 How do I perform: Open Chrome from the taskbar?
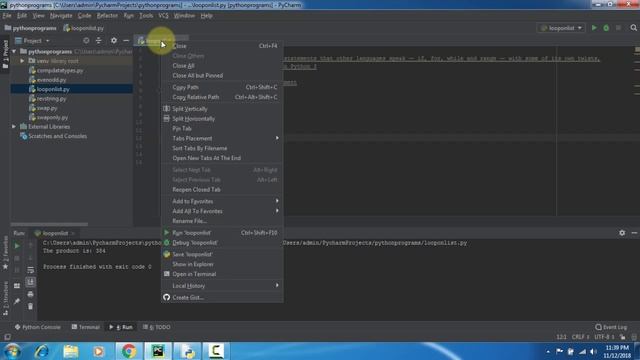coord(129,351)
